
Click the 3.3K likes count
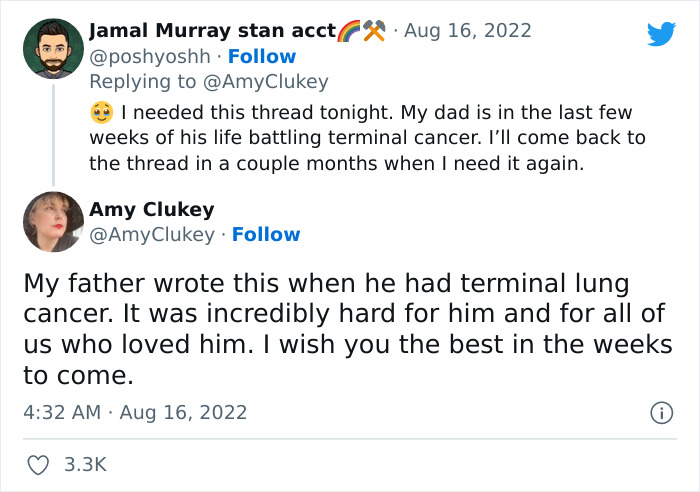coord(85,465)
